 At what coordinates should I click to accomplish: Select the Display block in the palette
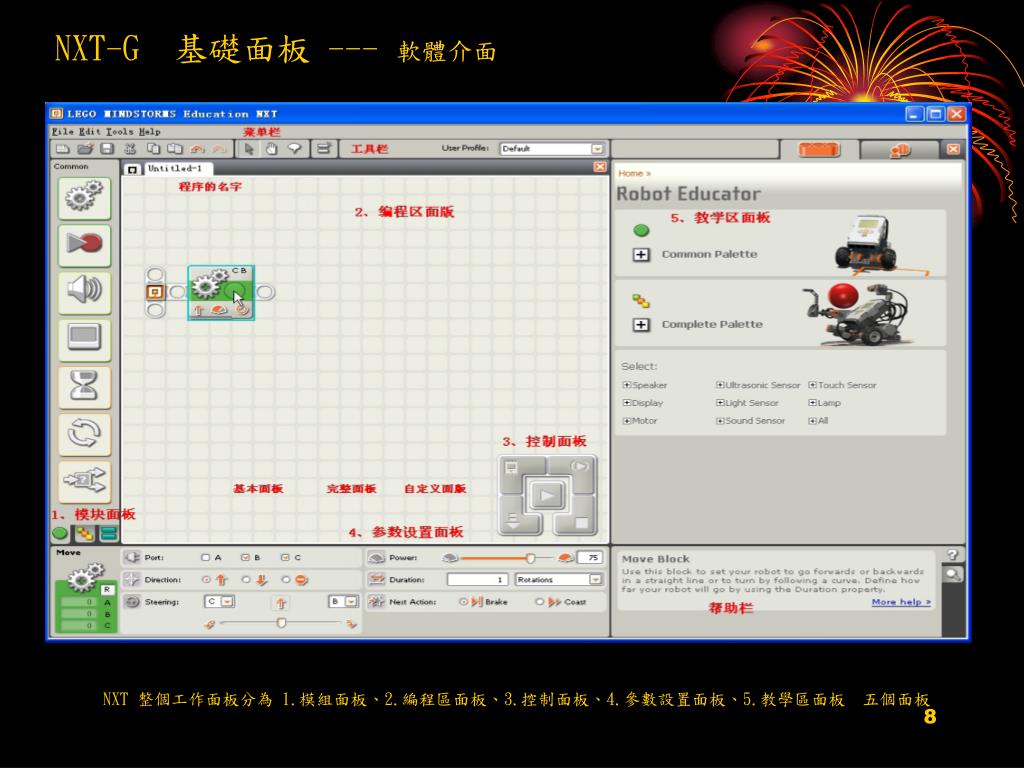[84, 340]
